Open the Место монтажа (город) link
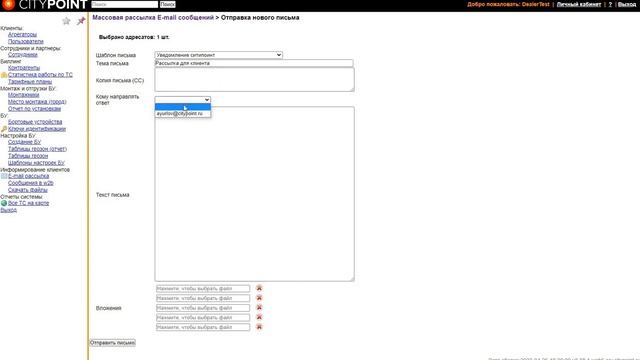 click(37, 102)
